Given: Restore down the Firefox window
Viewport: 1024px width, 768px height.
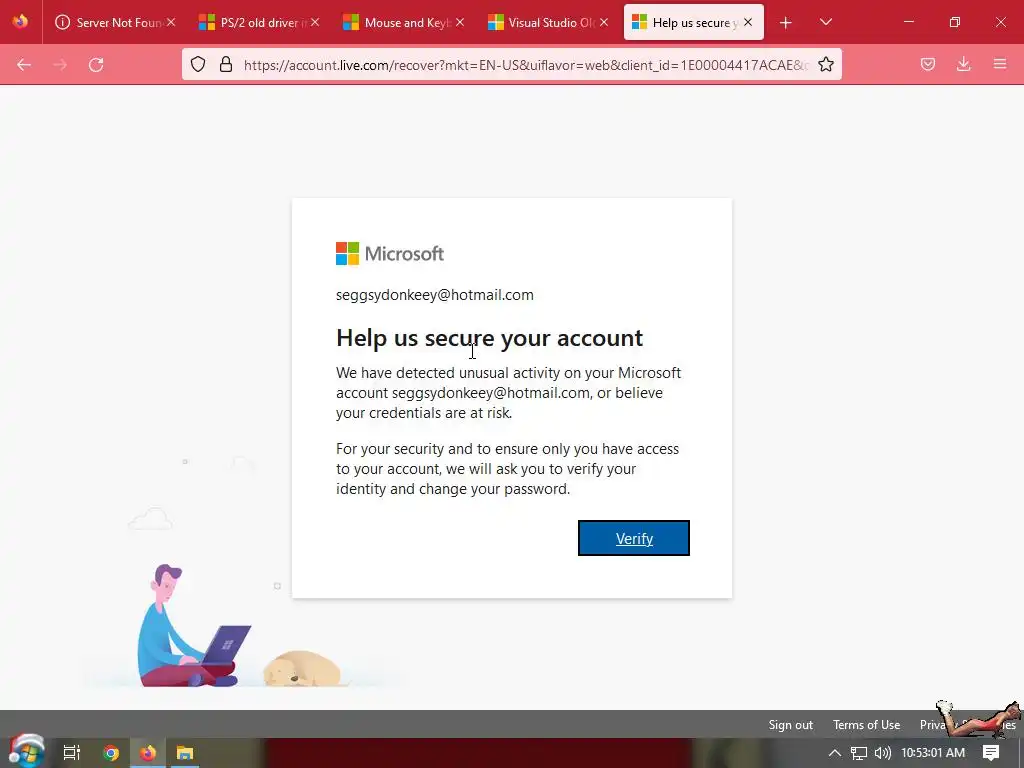Looking at the screenshot, I should pos(954,22).
